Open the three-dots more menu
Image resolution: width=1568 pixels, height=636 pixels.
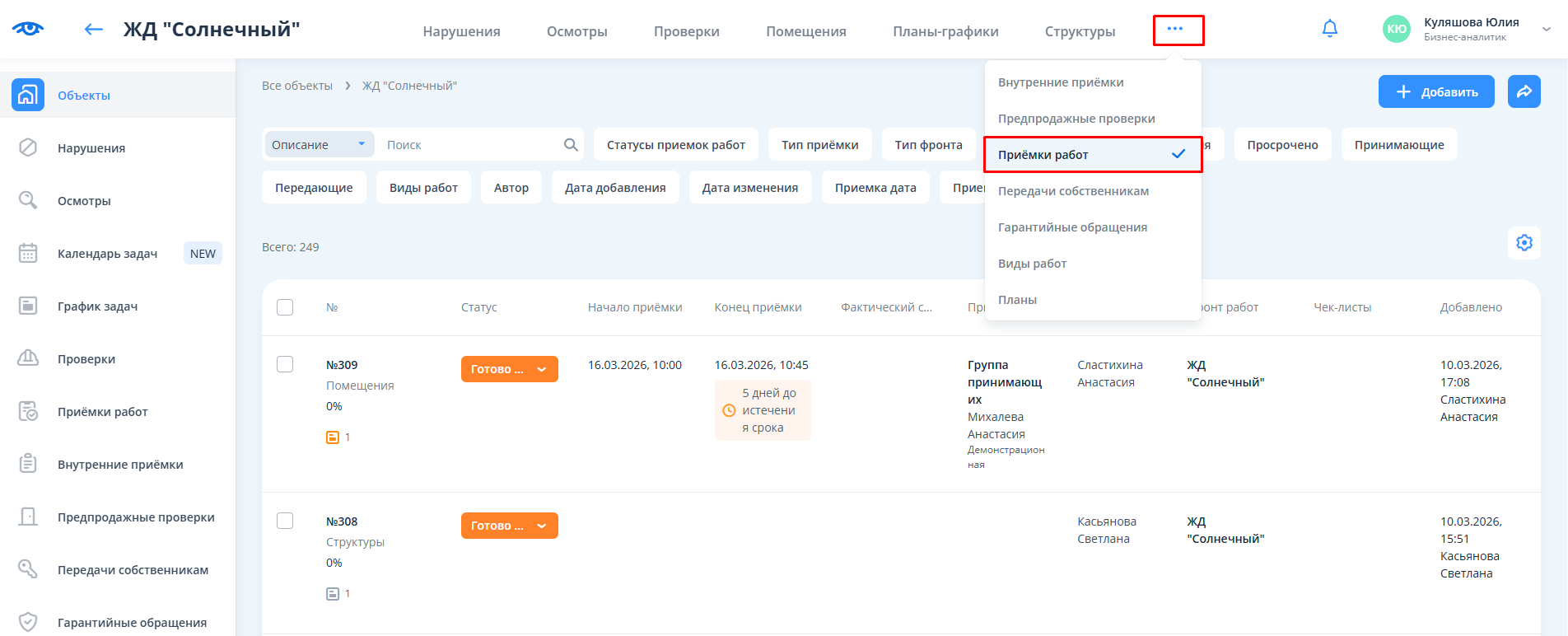tap(1175, 29)
